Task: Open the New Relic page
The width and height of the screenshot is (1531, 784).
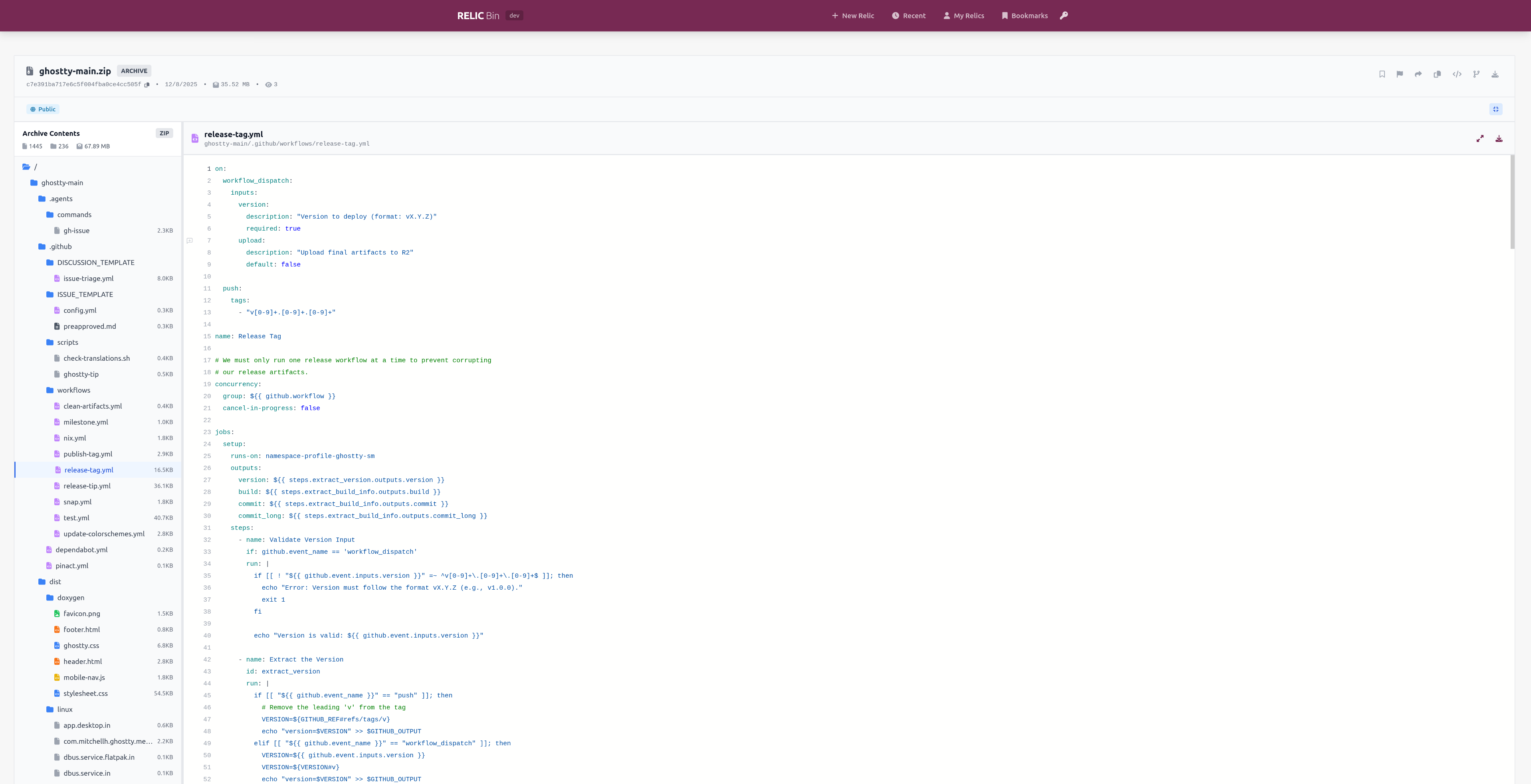Action: (x=853, y=16)
